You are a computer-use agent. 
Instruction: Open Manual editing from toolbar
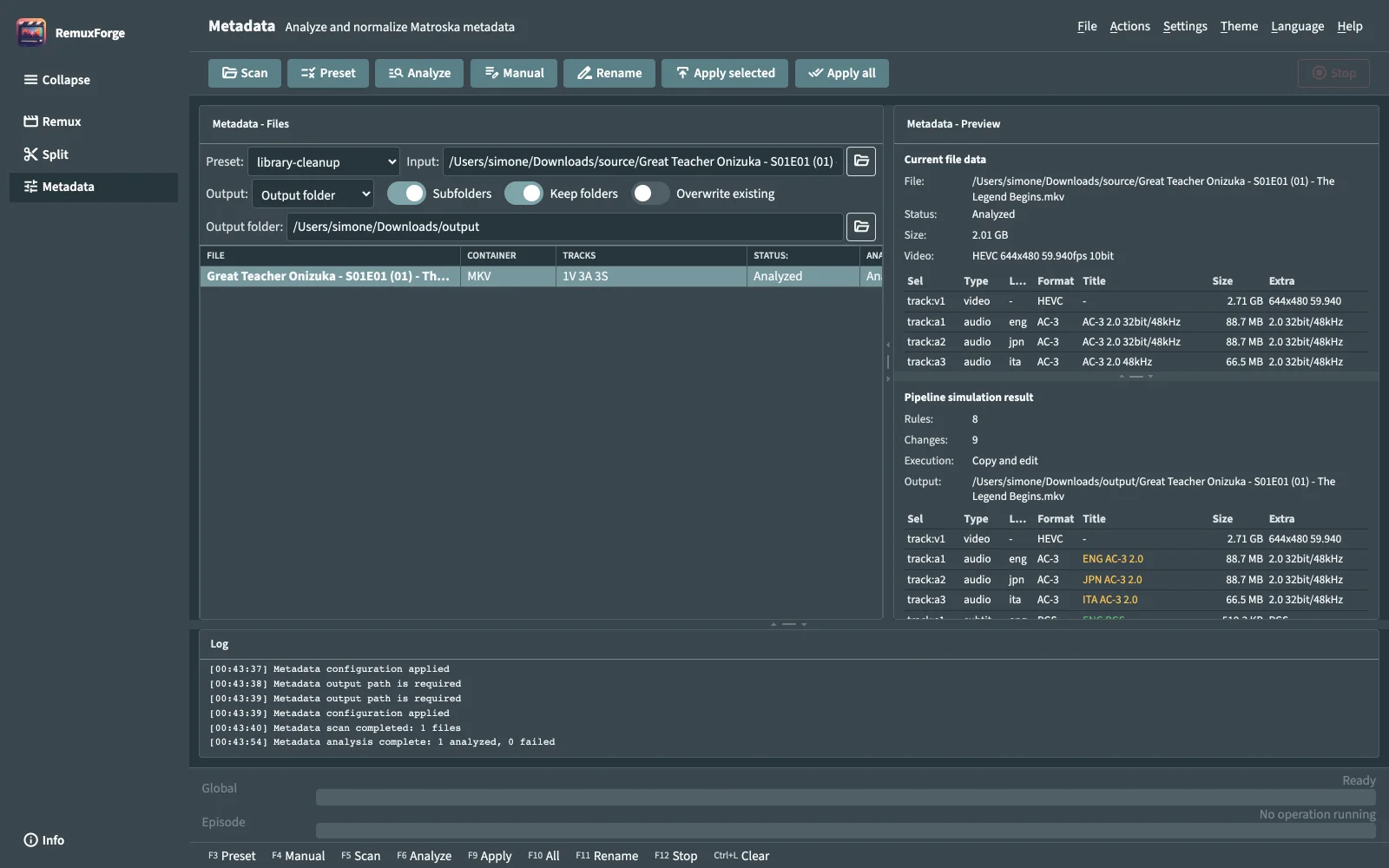pos(514,73)
